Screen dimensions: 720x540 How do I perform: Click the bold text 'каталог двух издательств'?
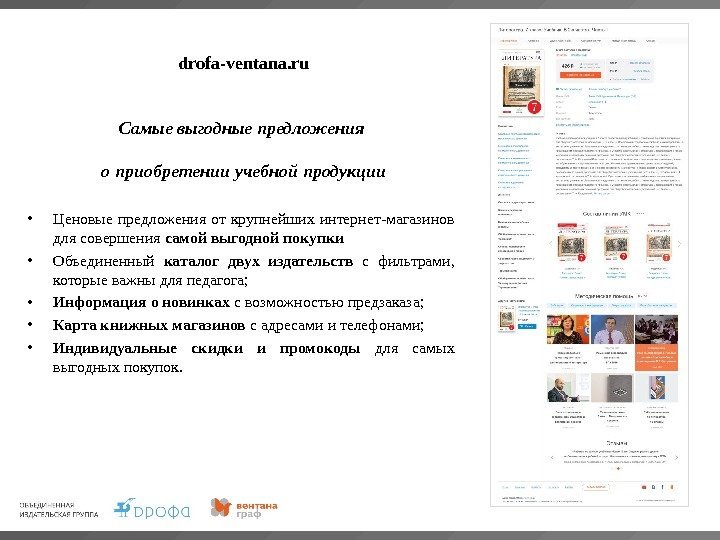[x=258, y=261]
